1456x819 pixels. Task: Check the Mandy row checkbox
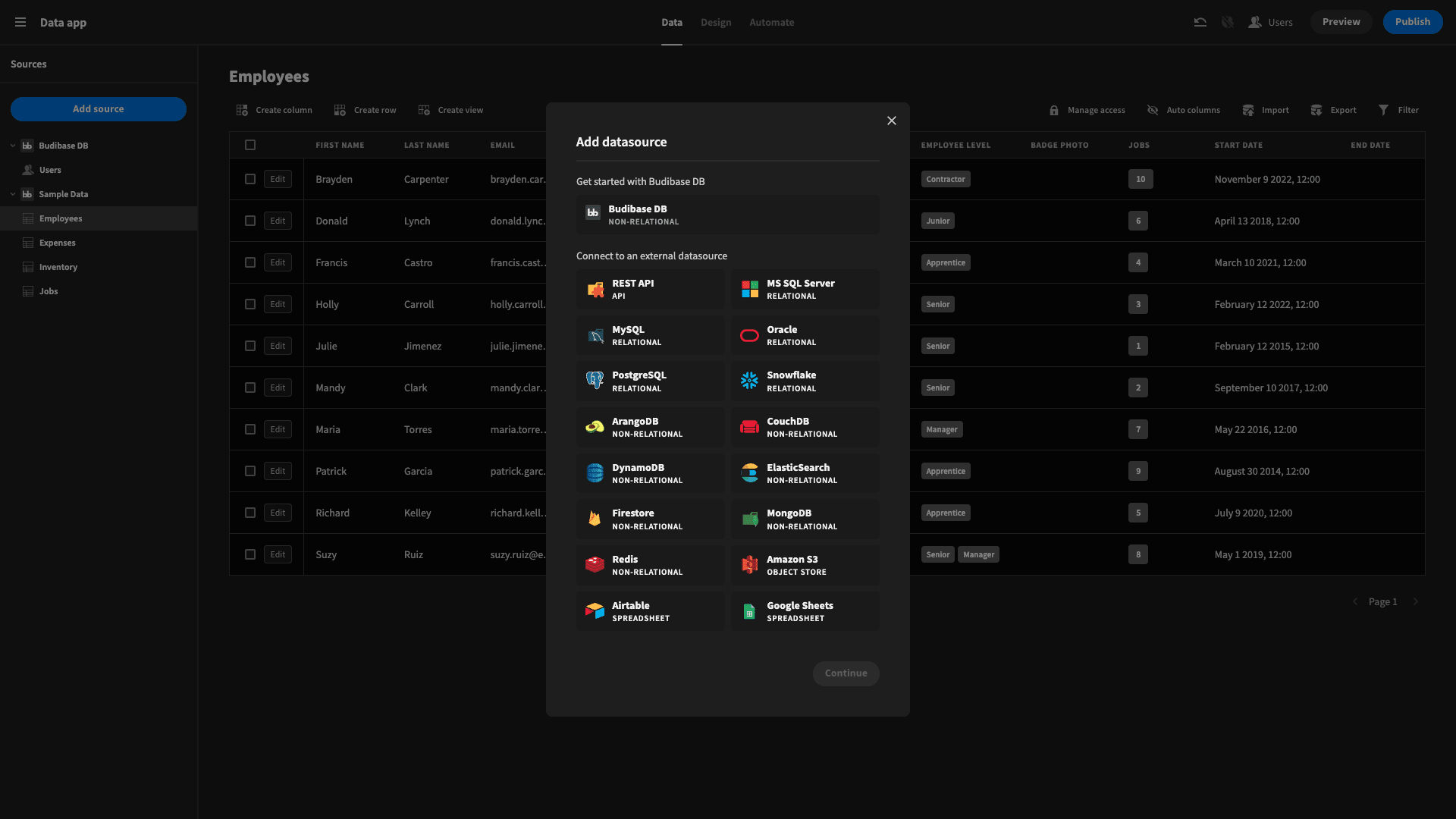(x=250, y=388)
